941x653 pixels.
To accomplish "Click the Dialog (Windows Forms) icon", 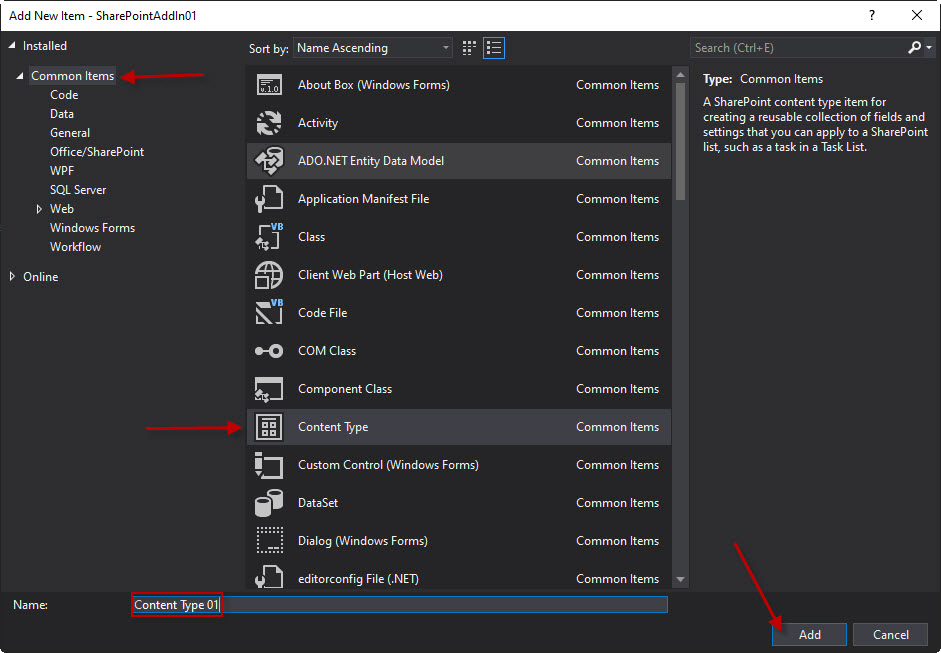I will [x=269, y=541].
